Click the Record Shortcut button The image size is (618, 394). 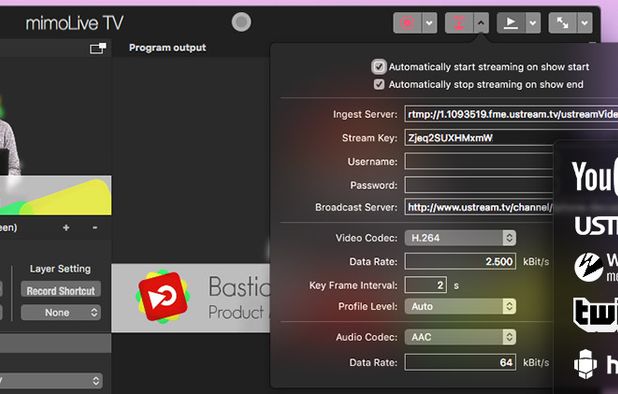click(x=61, y=291)
